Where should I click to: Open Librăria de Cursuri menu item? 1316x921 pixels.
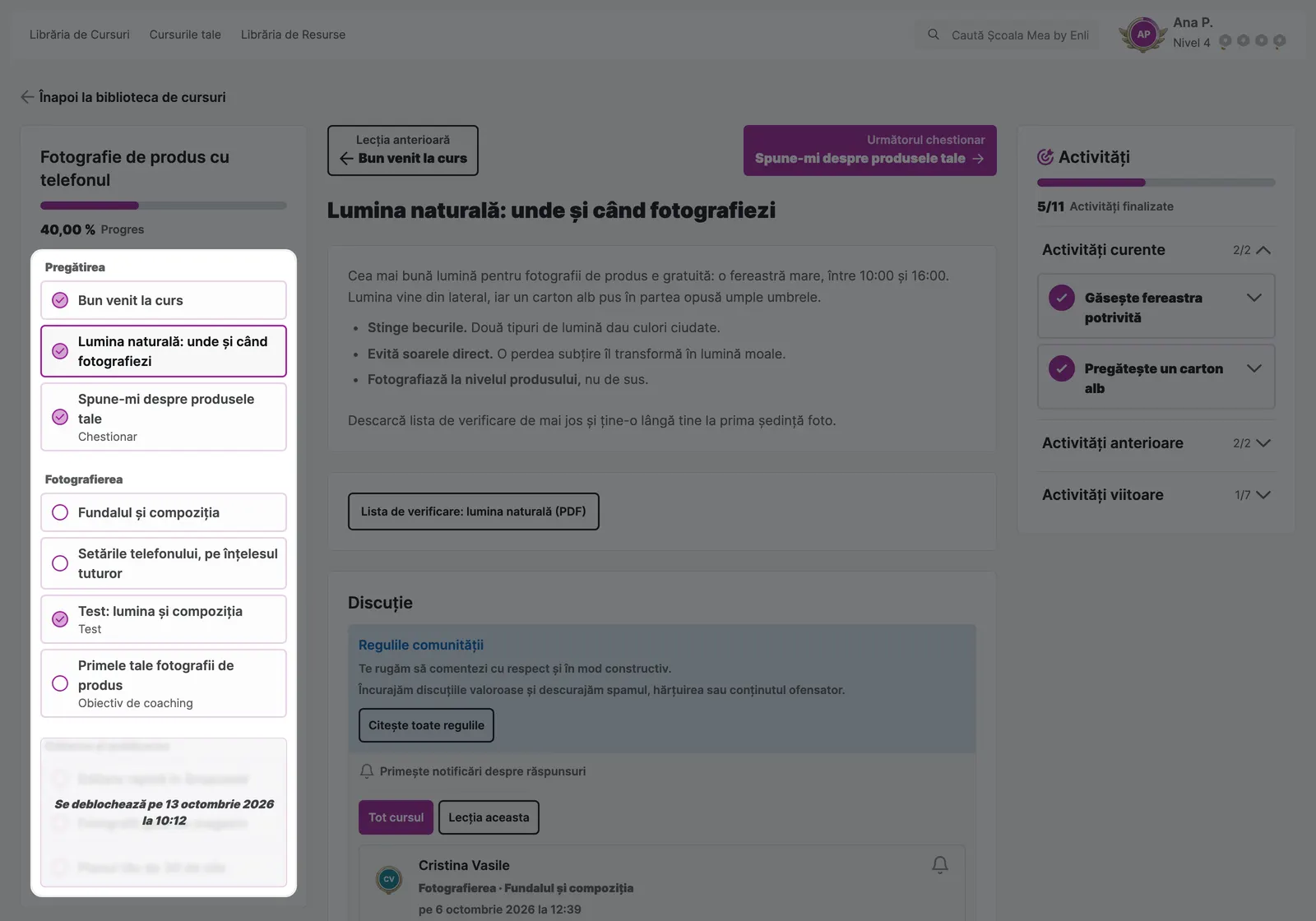pos(80,35)
